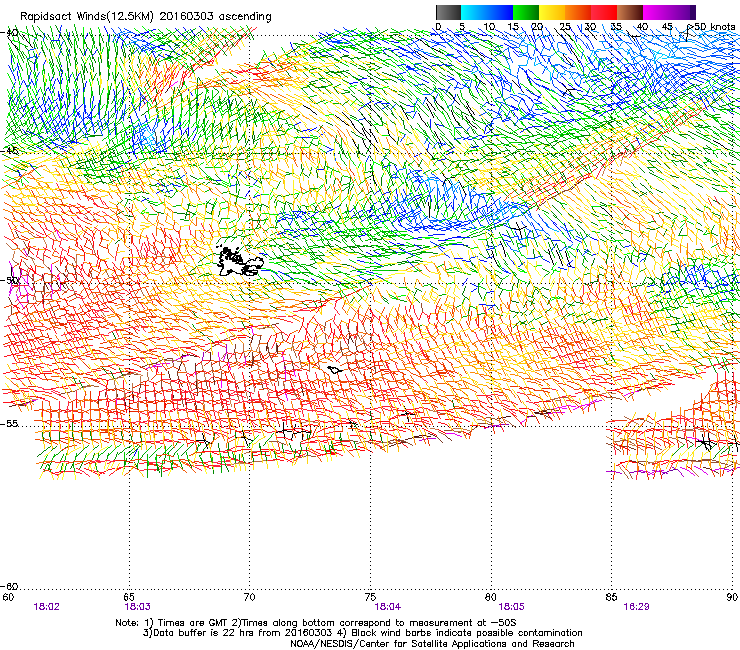Viewport: 740px width, 650px height.
Task: Click the longitude label '60'
Action: pos(8,597)
